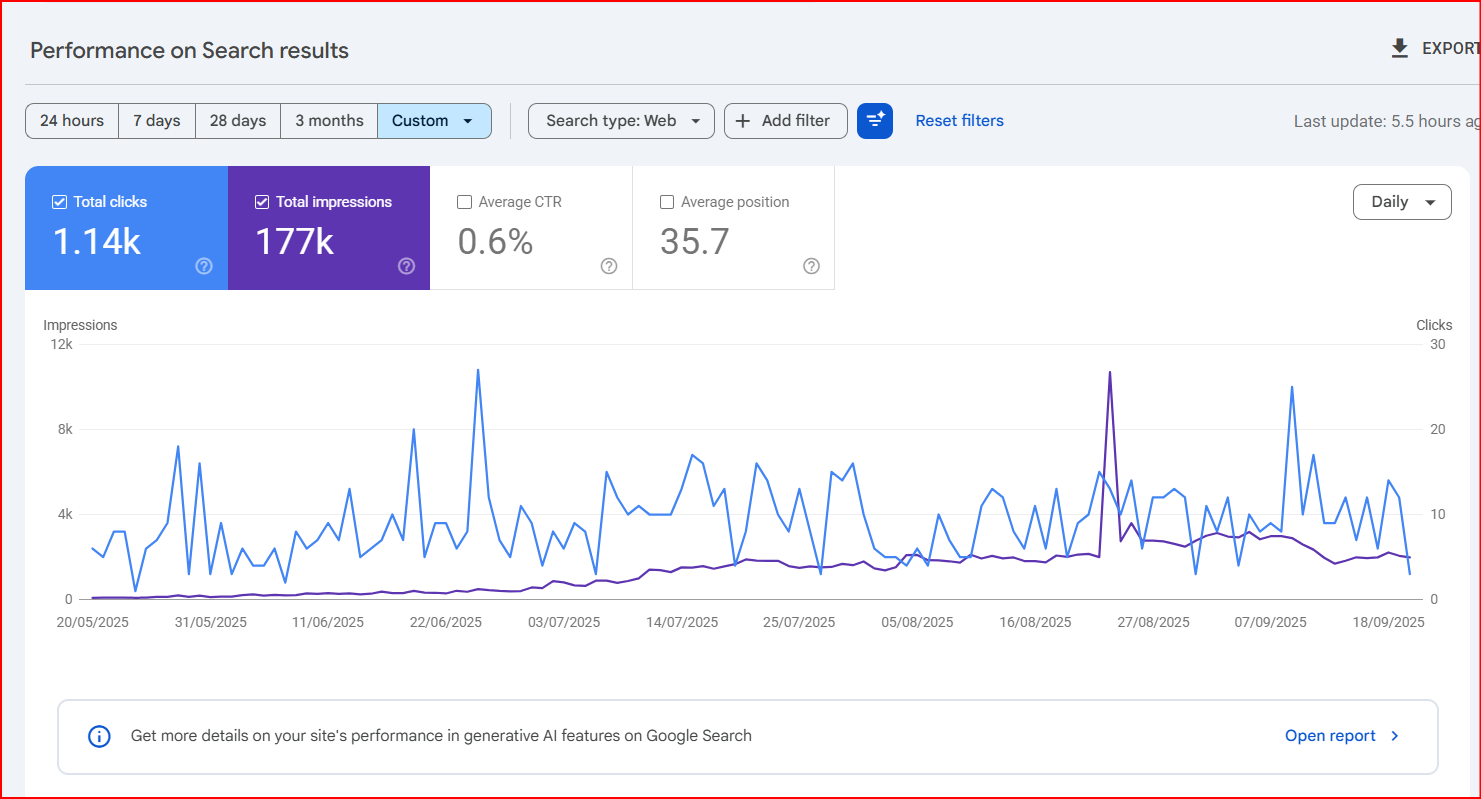Screen dimensions: 1481x799
Task: Click the 35.7 average position value
Action: click(695, 242)
